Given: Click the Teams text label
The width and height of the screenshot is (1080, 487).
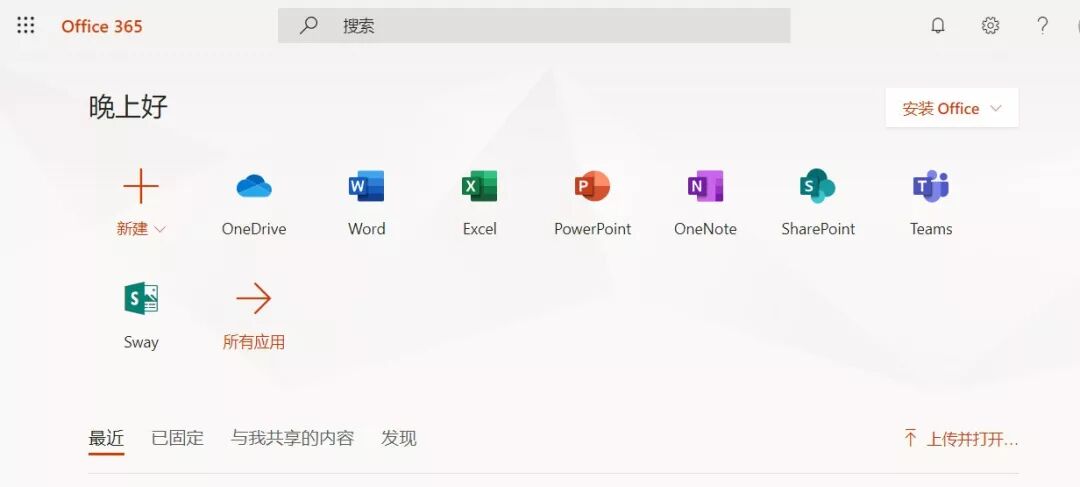Looking at the screenshot, I should pyautogui.click(x=931, y=229).
